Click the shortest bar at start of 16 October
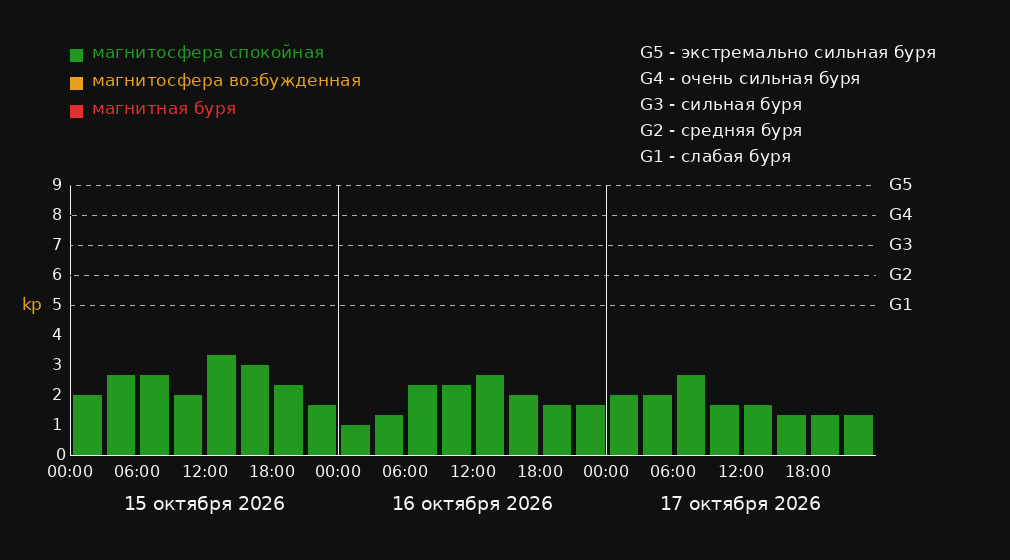1010x560 pixels. [x=355, y=439]
